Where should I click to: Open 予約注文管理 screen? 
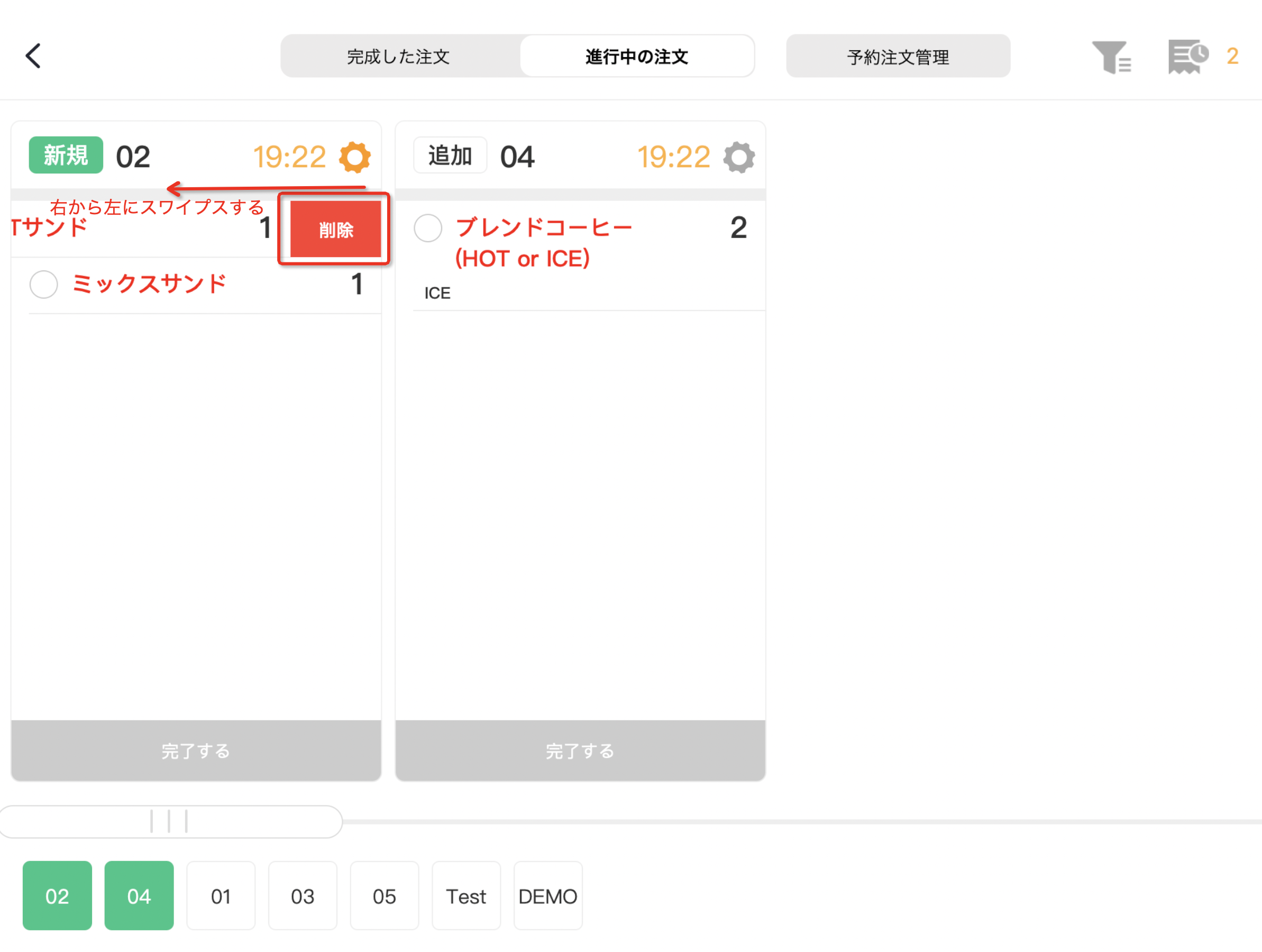pos(898,57)
